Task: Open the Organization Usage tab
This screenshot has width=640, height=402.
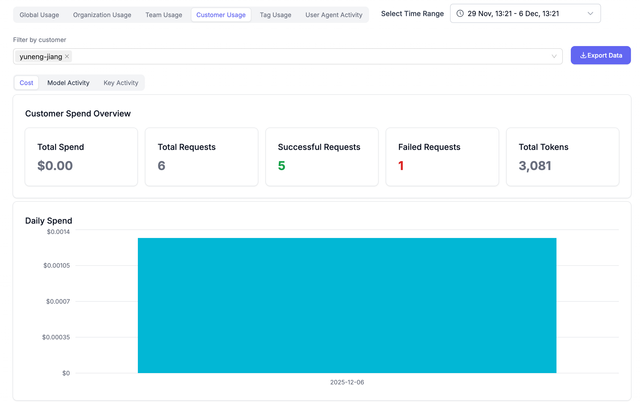Action: tap(103, 15)
